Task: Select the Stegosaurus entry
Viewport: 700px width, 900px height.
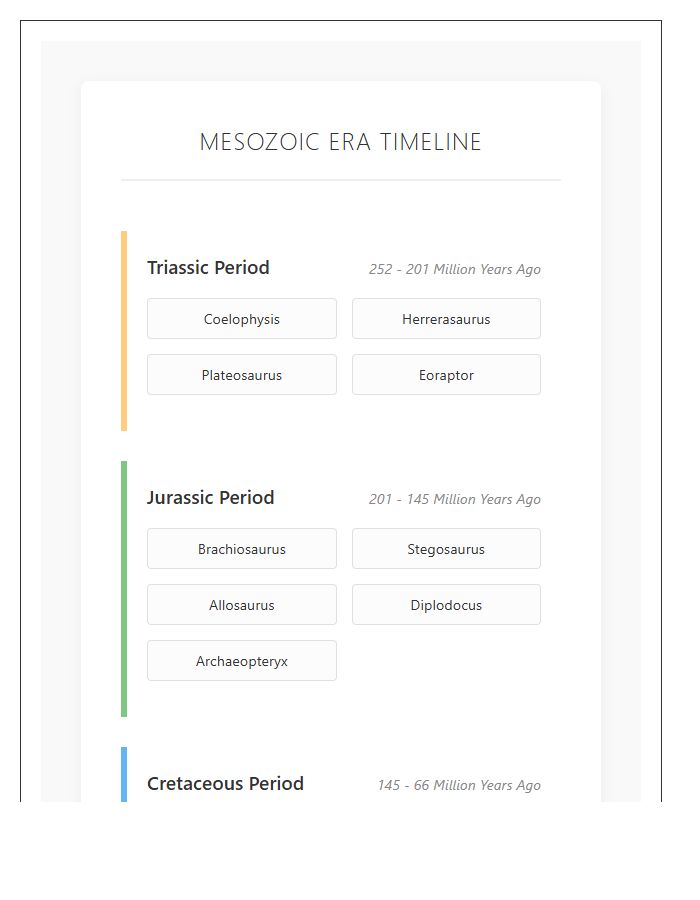Action: click(446, 548)
